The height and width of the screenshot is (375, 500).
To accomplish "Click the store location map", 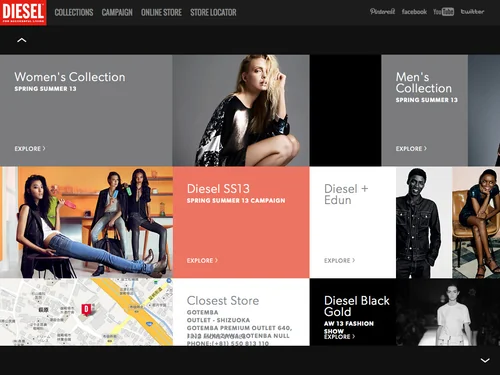I will pyautogui.click(x=86, y=312).
